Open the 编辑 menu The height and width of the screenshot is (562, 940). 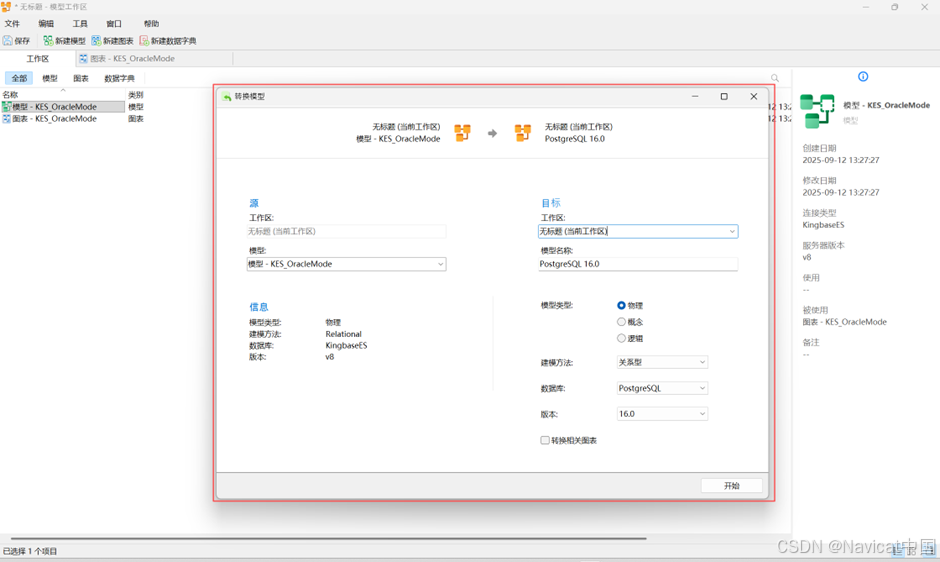point(46,24)
